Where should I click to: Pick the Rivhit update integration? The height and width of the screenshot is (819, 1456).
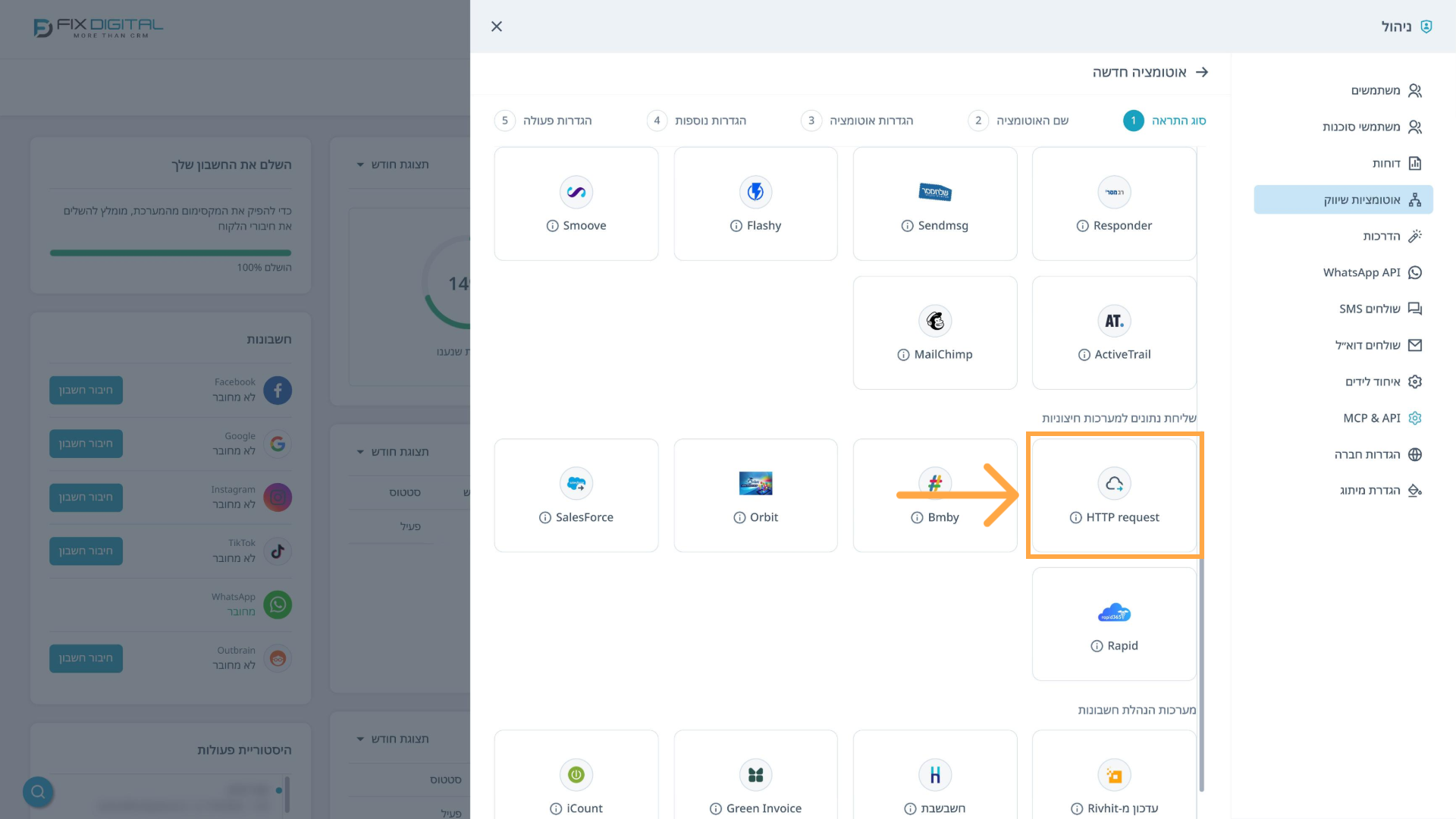click(x=1114, y=775)
